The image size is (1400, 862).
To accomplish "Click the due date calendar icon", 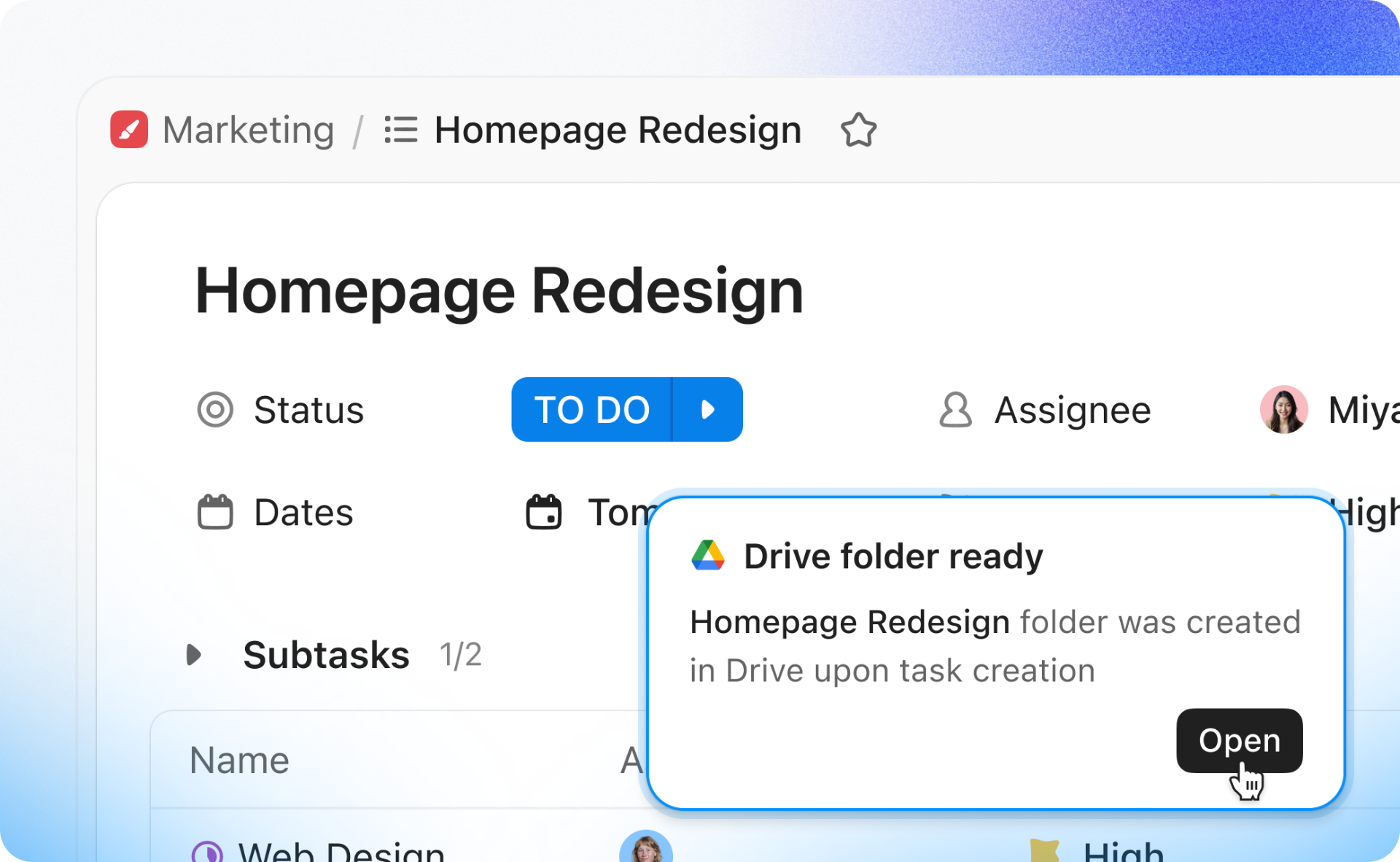I will point(544,512).
